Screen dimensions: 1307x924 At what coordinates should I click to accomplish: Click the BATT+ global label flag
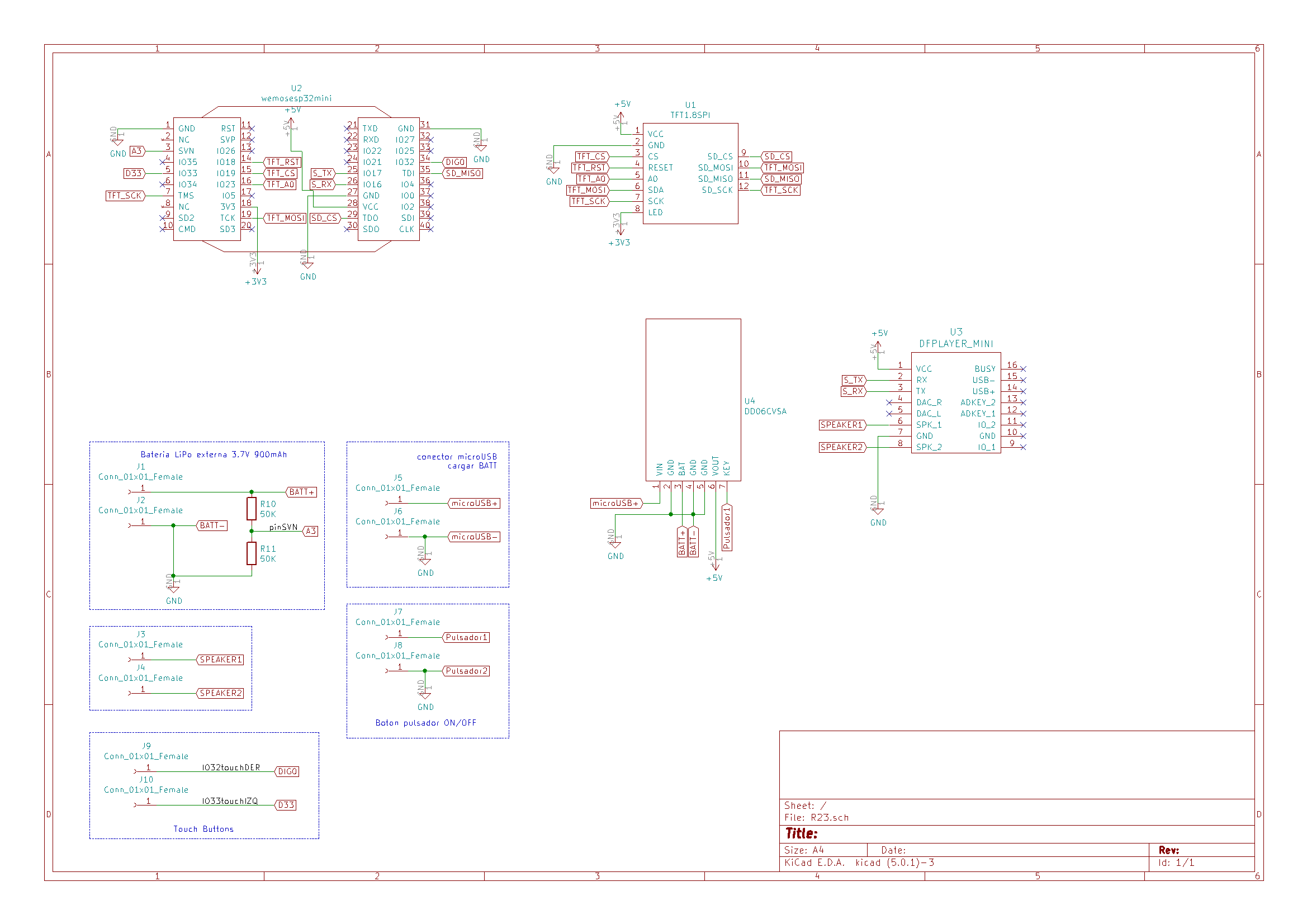tap(301, 492)
